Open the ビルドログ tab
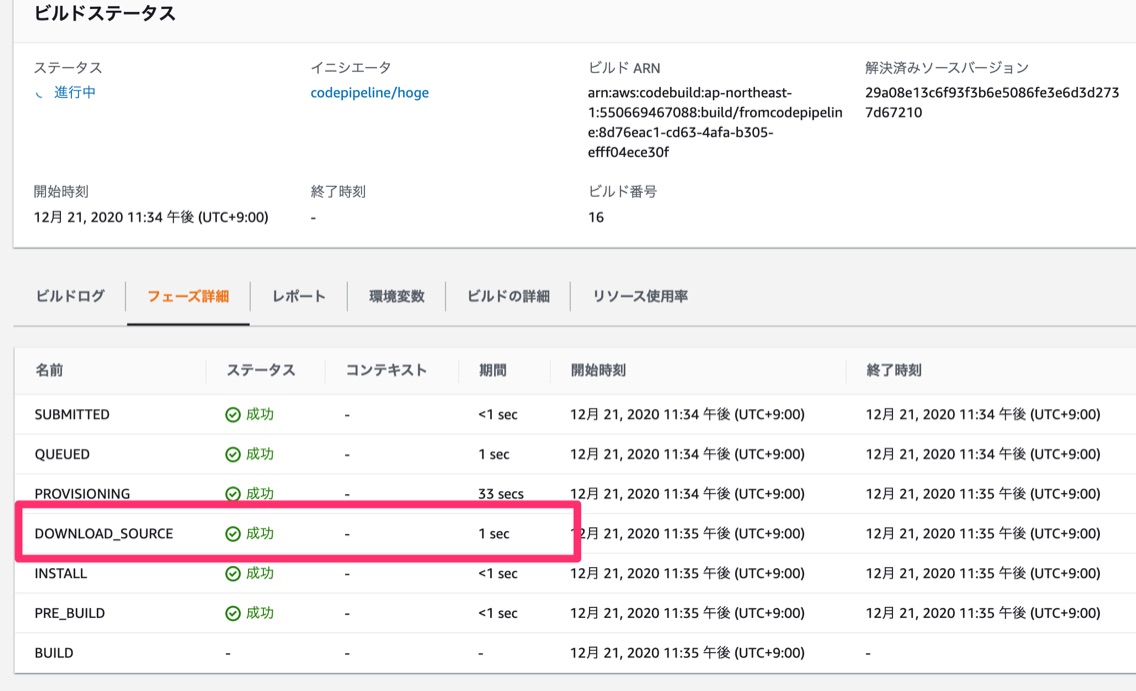The image size is (1136, 691). pyautogui.click(x=70, y=296)
